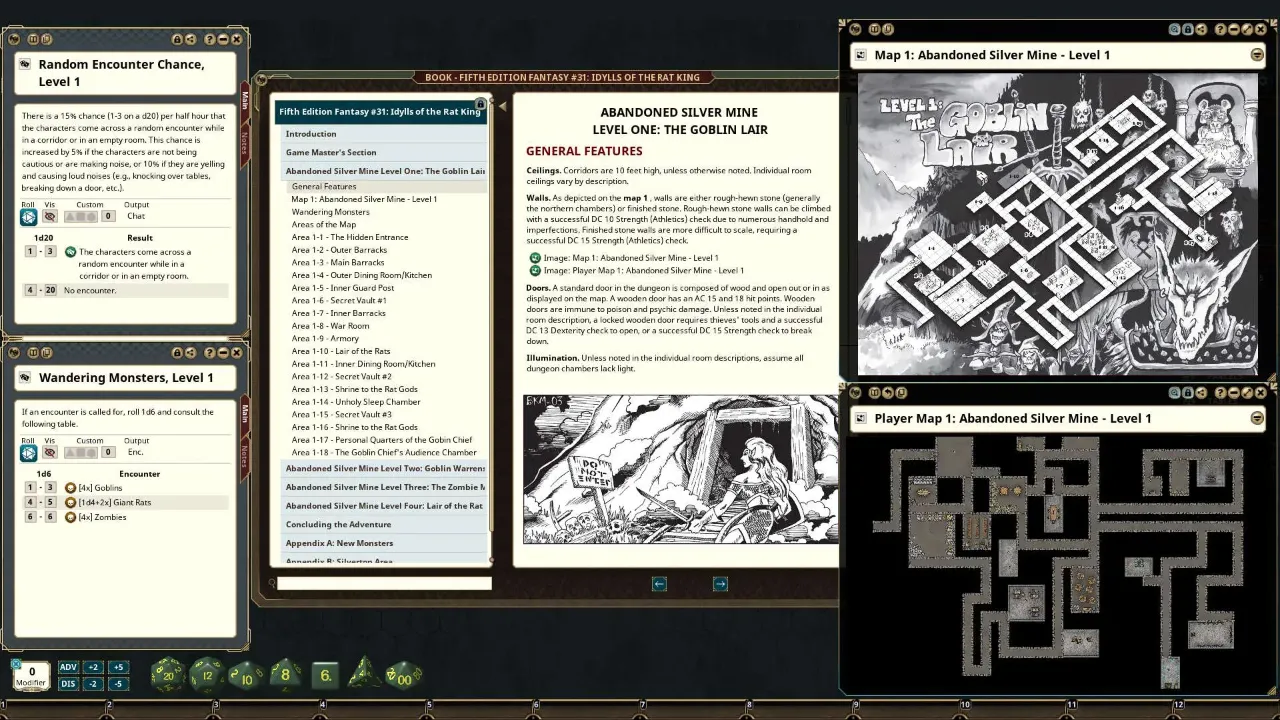
Task: Roll the d4 pyramid die
Action: (364, 673)
